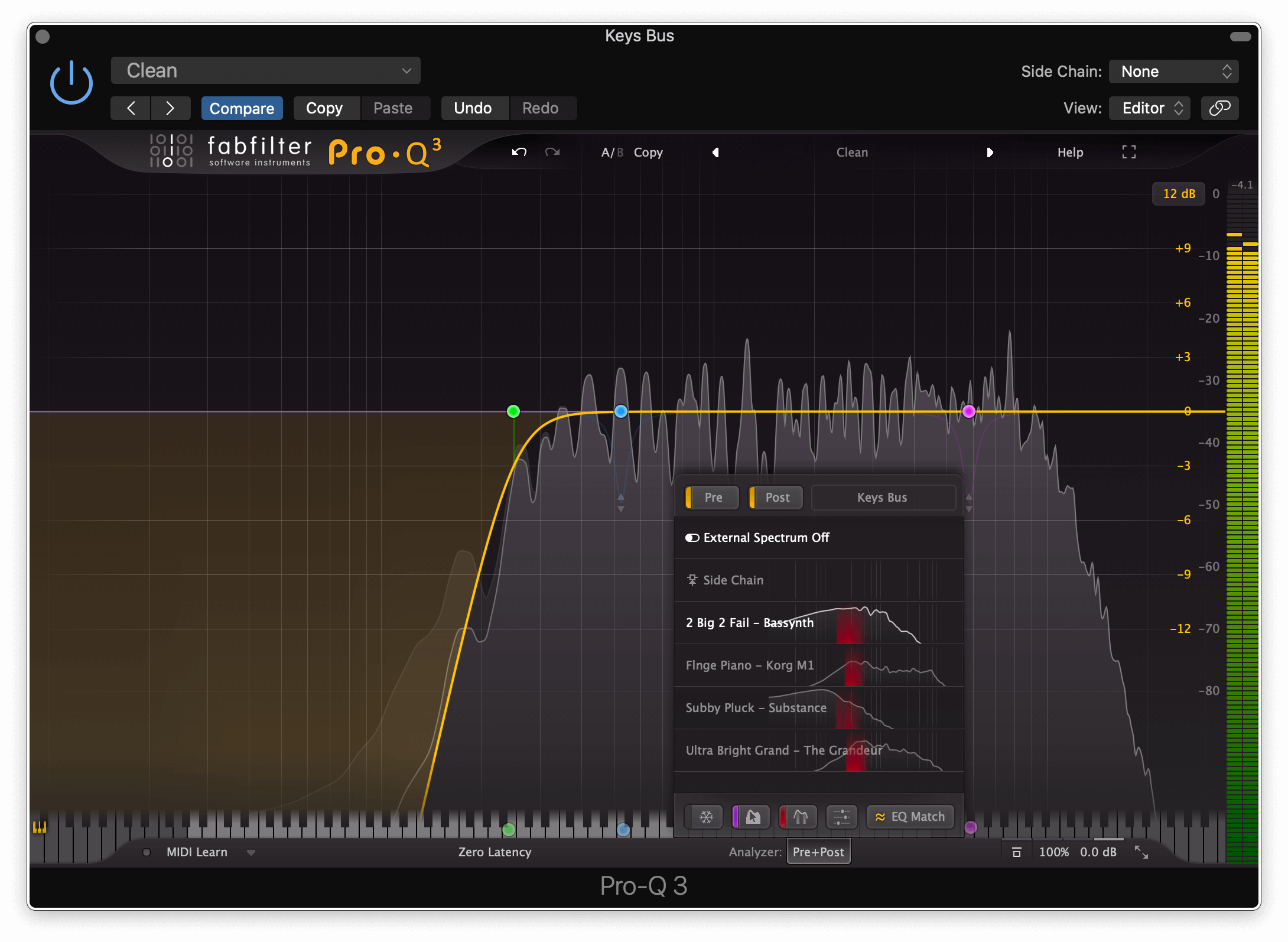The image size is (1288, 942).
Task: Open the Clean preset dropdown
Action: pyautogui.click(x=265, y=70)
